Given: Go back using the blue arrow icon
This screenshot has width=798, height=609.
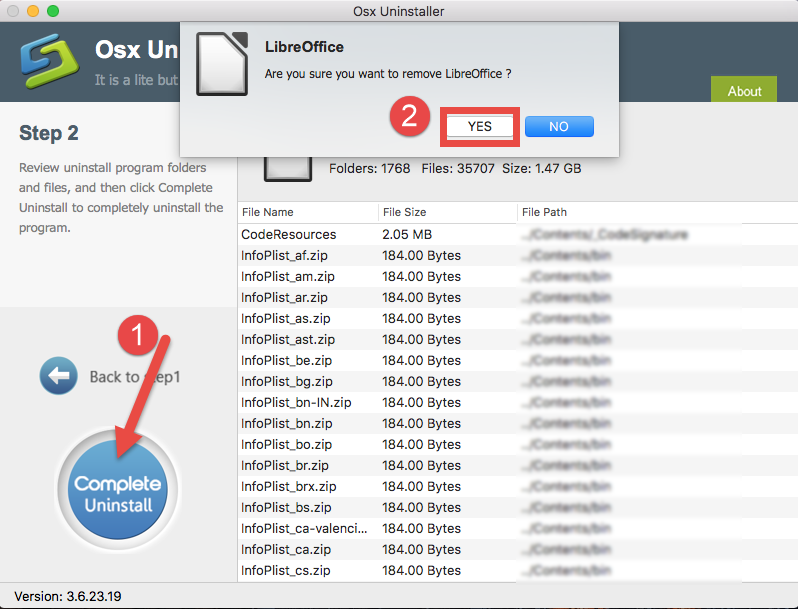Looking at the screenshot, I should (59, 376).
